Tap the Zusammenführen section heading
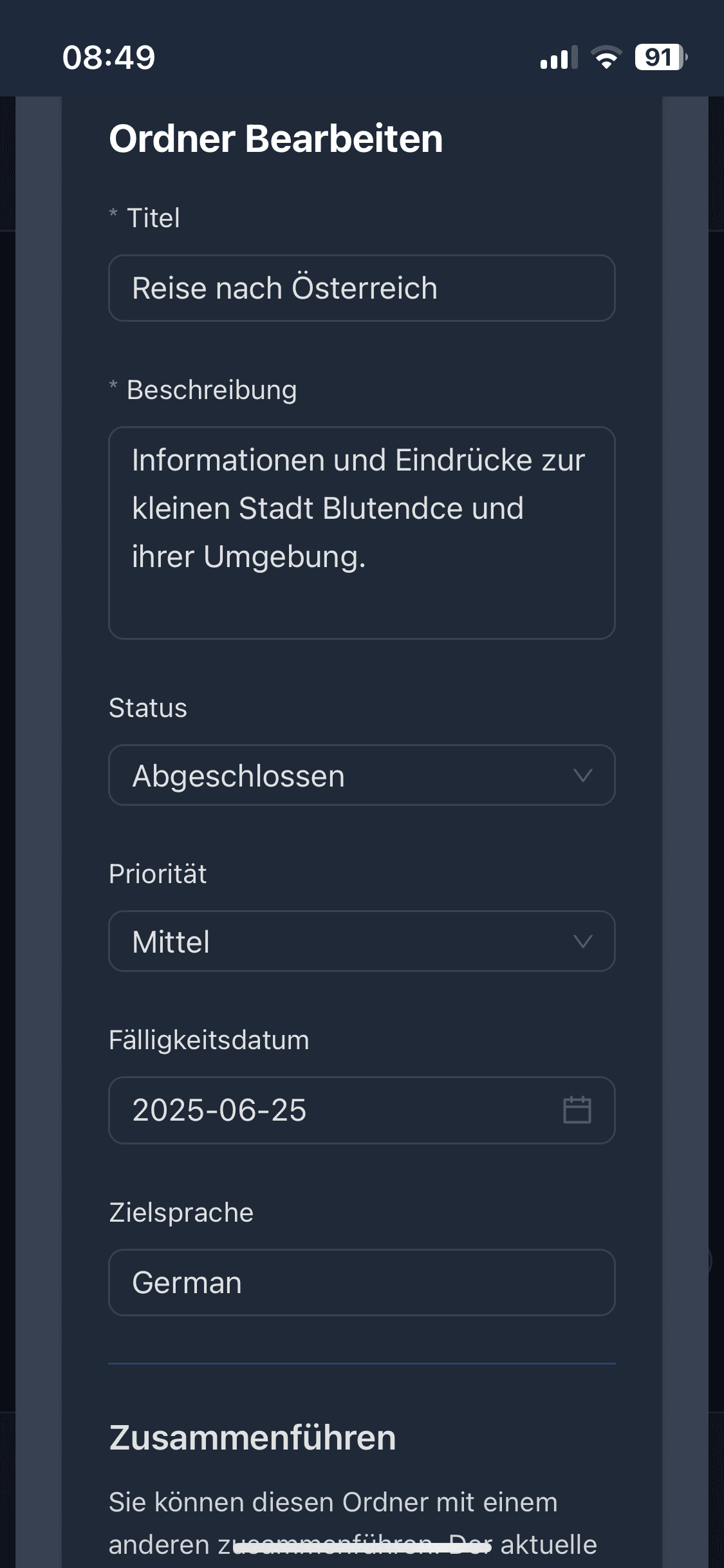 (x=252, y=1438)
